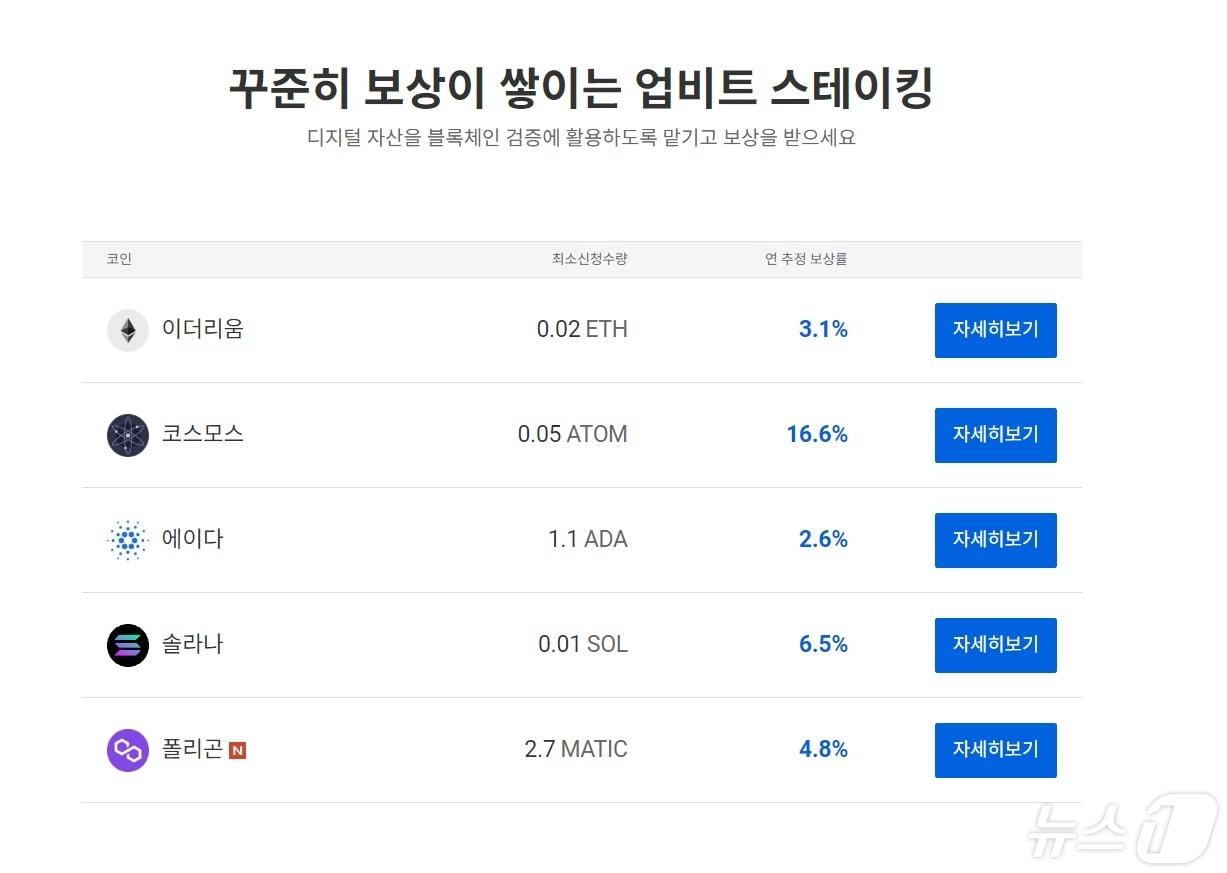Click the 코인 column header
The height and width of the screenshot is (873, 1227).
[x=120, y=259]
